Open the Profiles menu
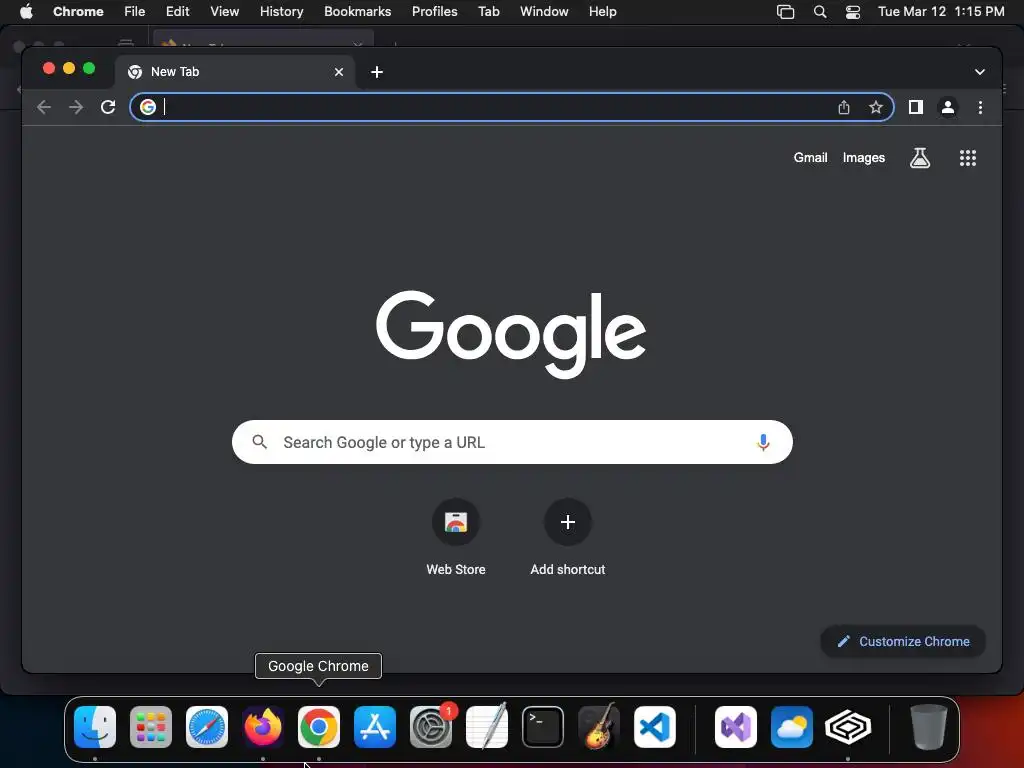The image size is (1024, 768). tap(434, 11)
